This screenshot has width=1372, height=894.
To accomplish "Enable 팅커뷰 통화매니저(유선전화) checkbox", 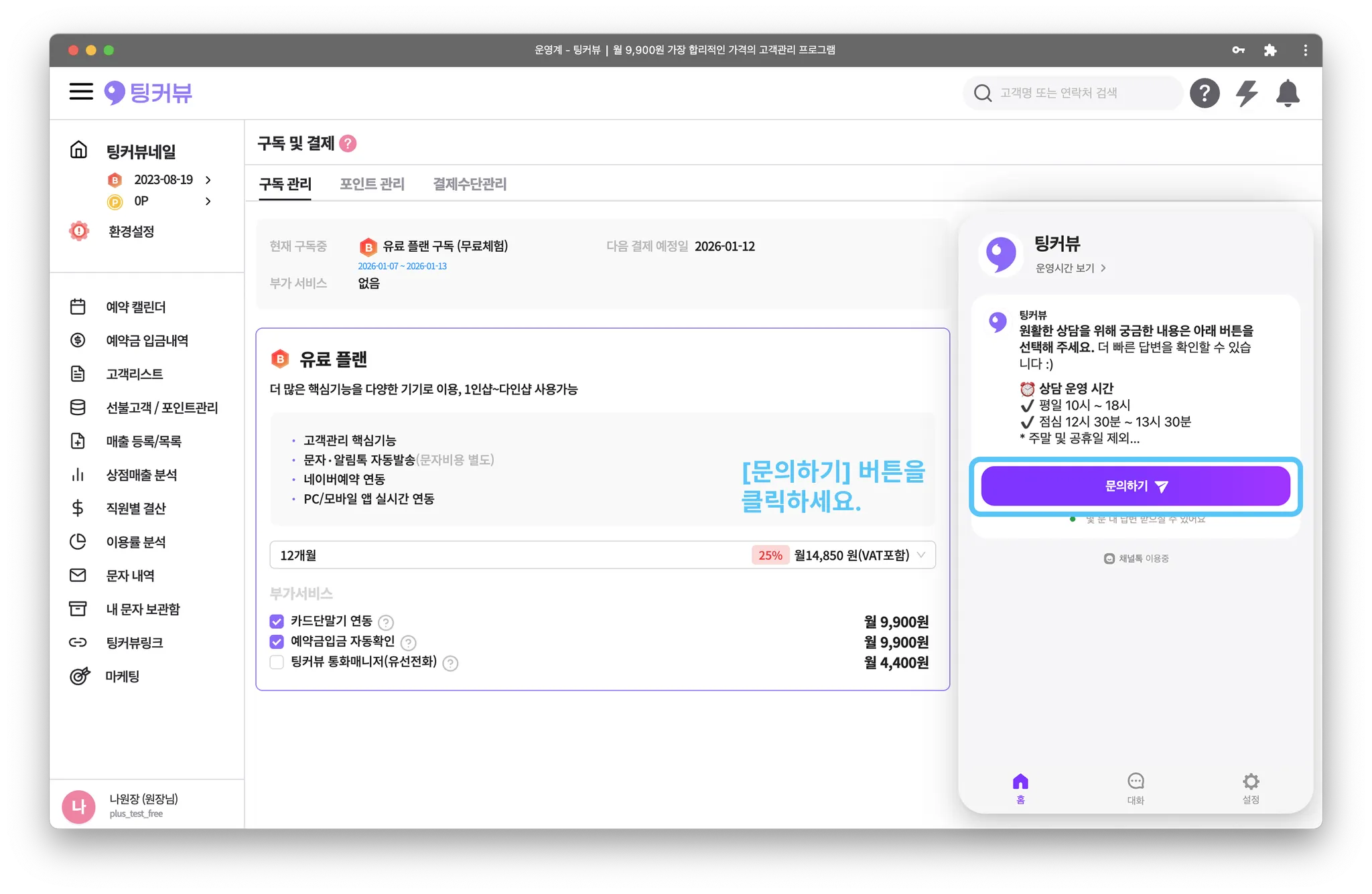I will [277, 662].
